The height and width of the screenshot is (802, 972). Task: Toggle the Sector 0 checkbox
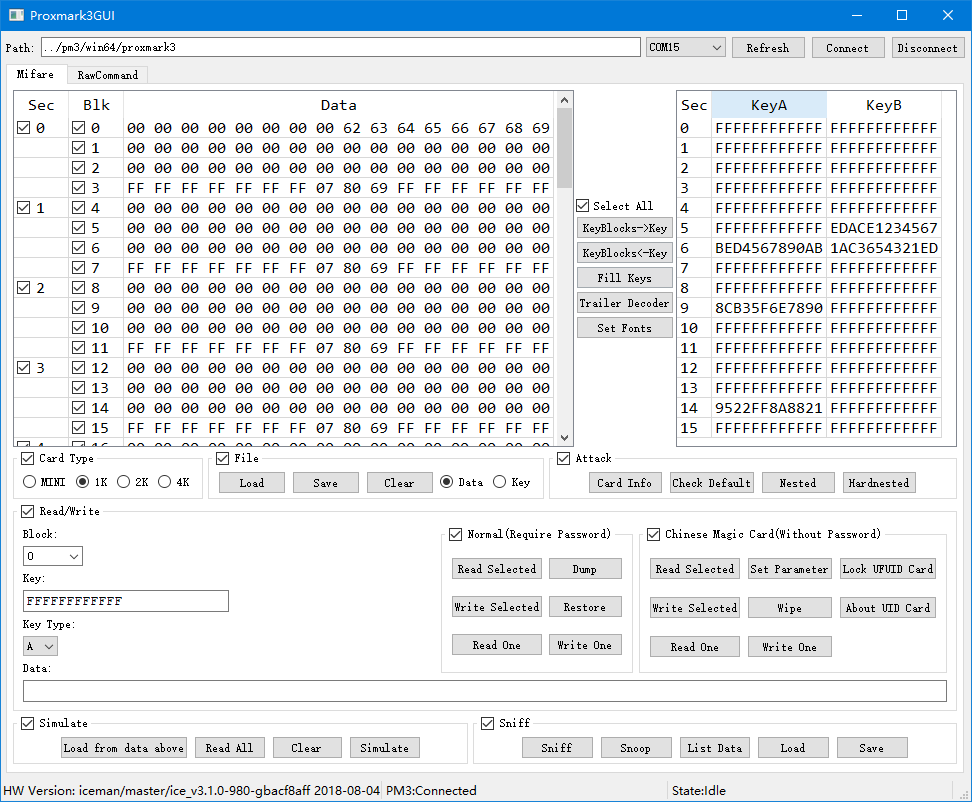click(24, 128)
